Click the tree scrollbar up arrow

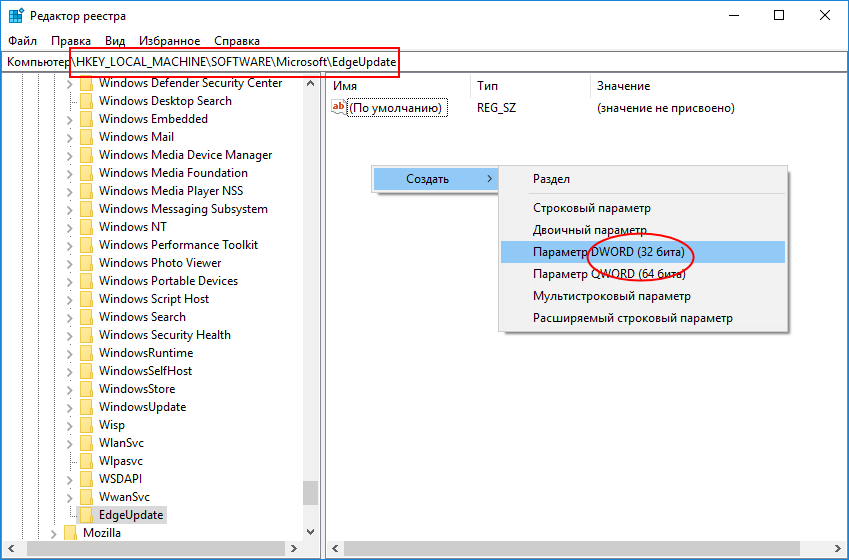click(310, 83)
